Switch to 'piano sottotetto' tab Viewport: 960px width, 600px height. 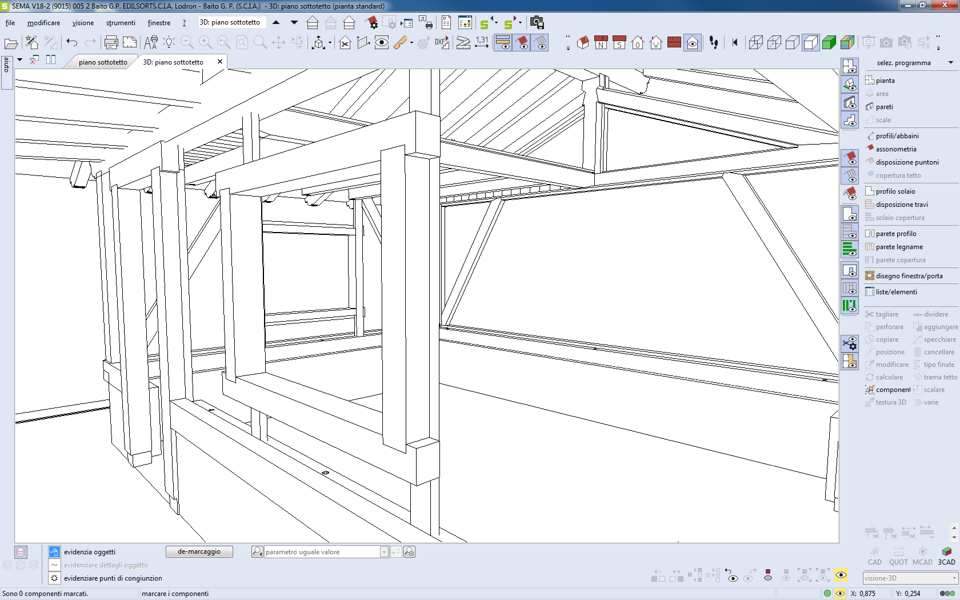(x=103, y=62)
